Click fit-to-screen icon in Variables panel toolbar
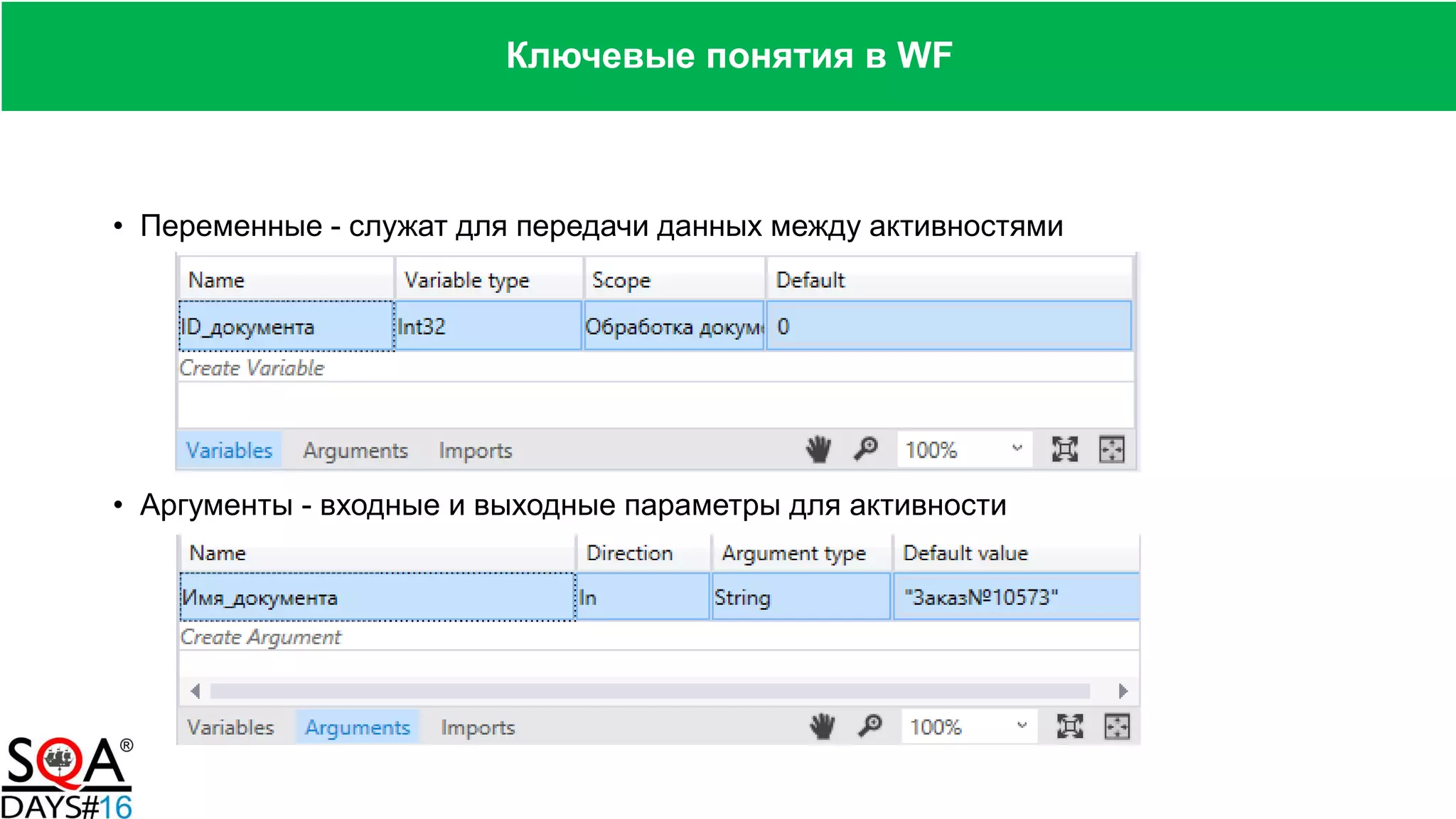 [x=1064, y=449]
